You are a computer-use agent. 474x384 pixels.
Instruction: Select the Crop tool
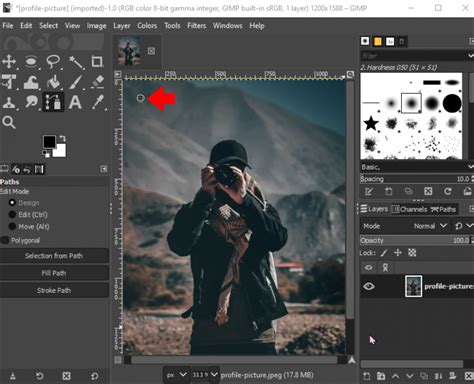97,62
